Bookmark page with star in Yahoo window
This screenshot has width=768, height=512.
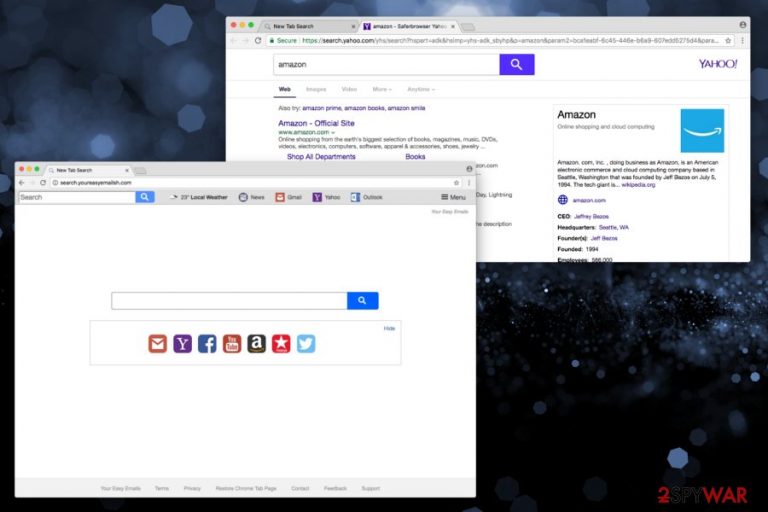(x=728, y=41)
